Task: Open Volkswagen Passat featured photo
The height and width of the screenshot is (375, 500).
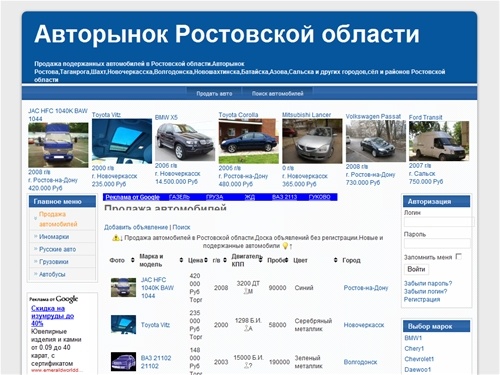Action: (376, 141)
